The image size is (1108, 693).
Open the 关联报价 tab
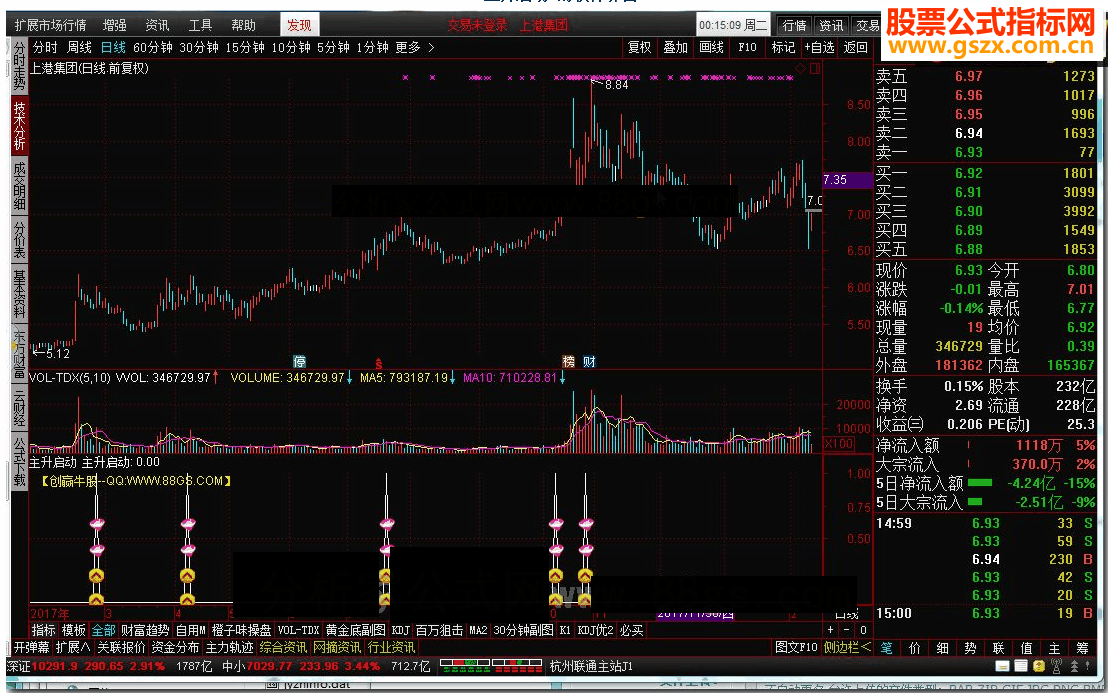[121, 647]
